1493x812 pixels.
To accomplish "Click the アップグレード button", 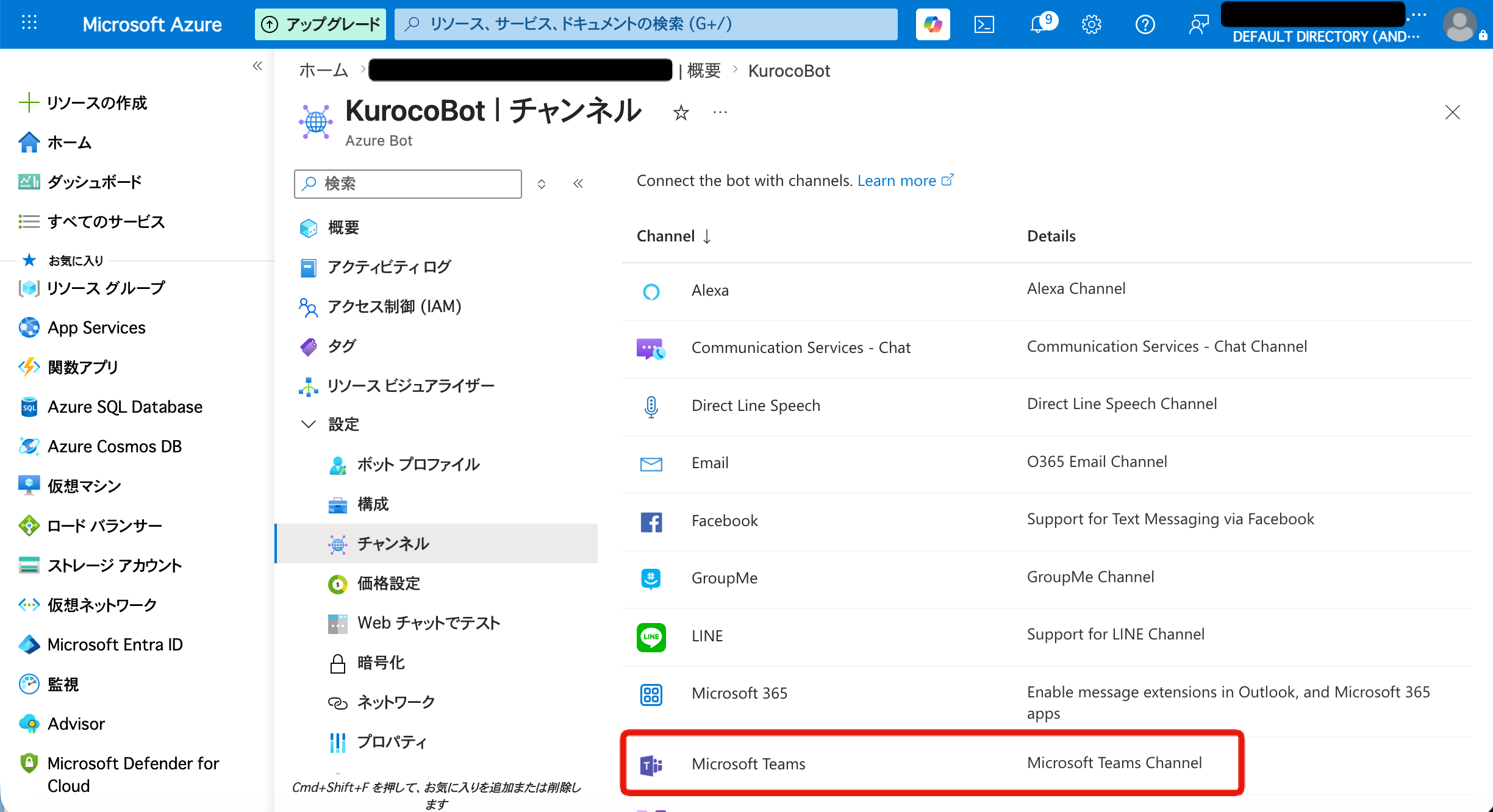I will [320, 24].
